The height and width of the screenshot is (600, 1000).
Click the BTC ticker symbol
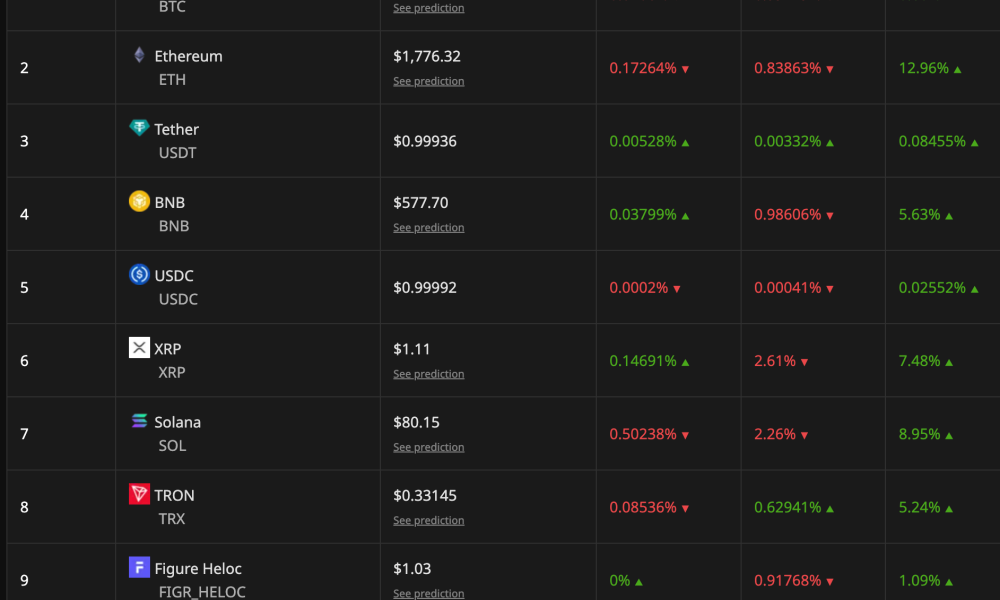tap(172, 7)
